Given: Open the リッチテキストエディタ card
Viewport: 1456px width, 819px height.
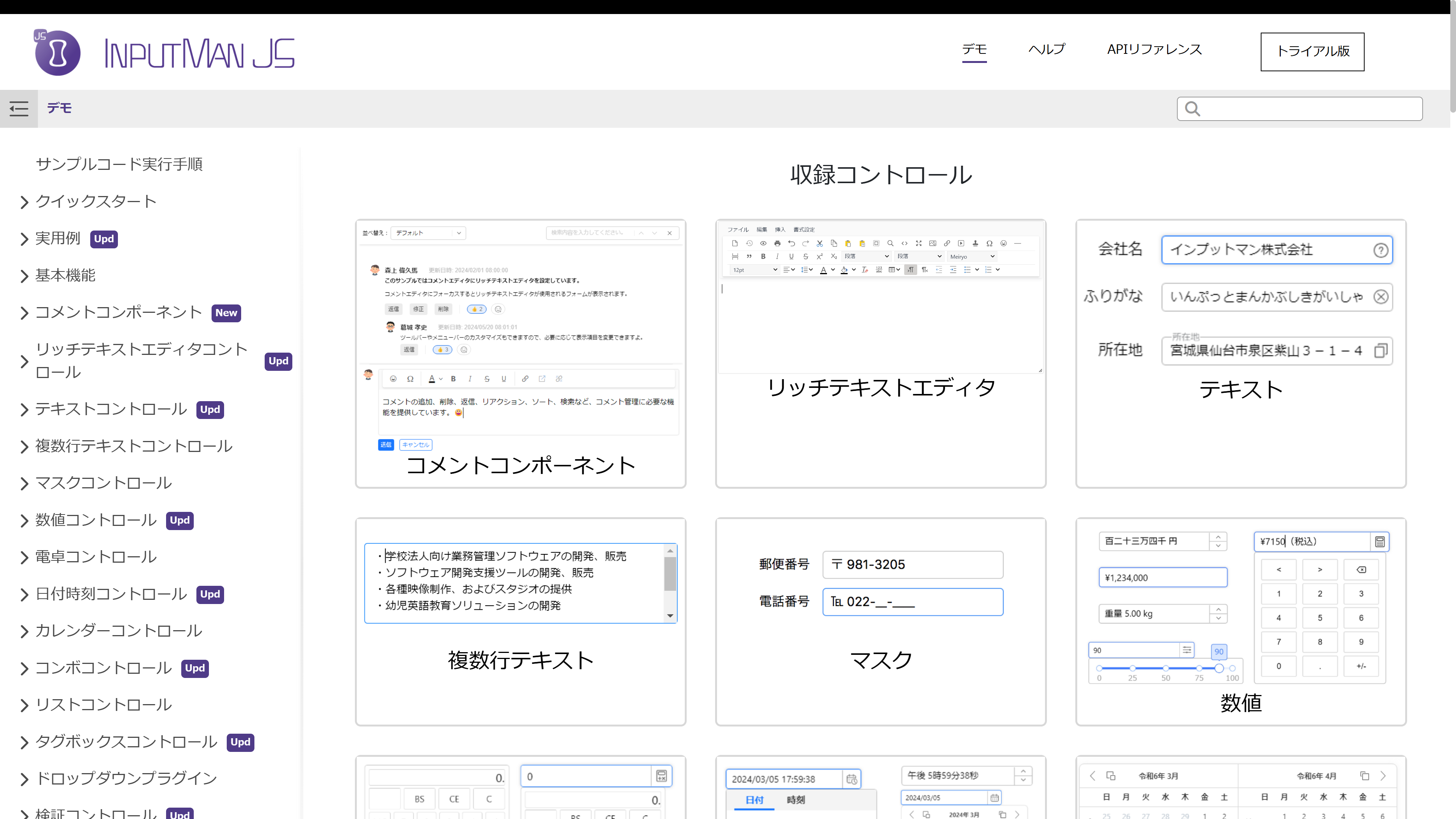Looking at the screenshot, I should tap(880, 354).
